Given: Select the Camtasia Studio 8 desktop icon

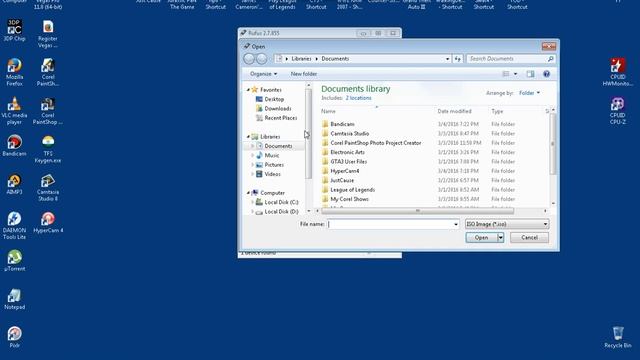Looking at the screenshot, I should click(48, 187).
